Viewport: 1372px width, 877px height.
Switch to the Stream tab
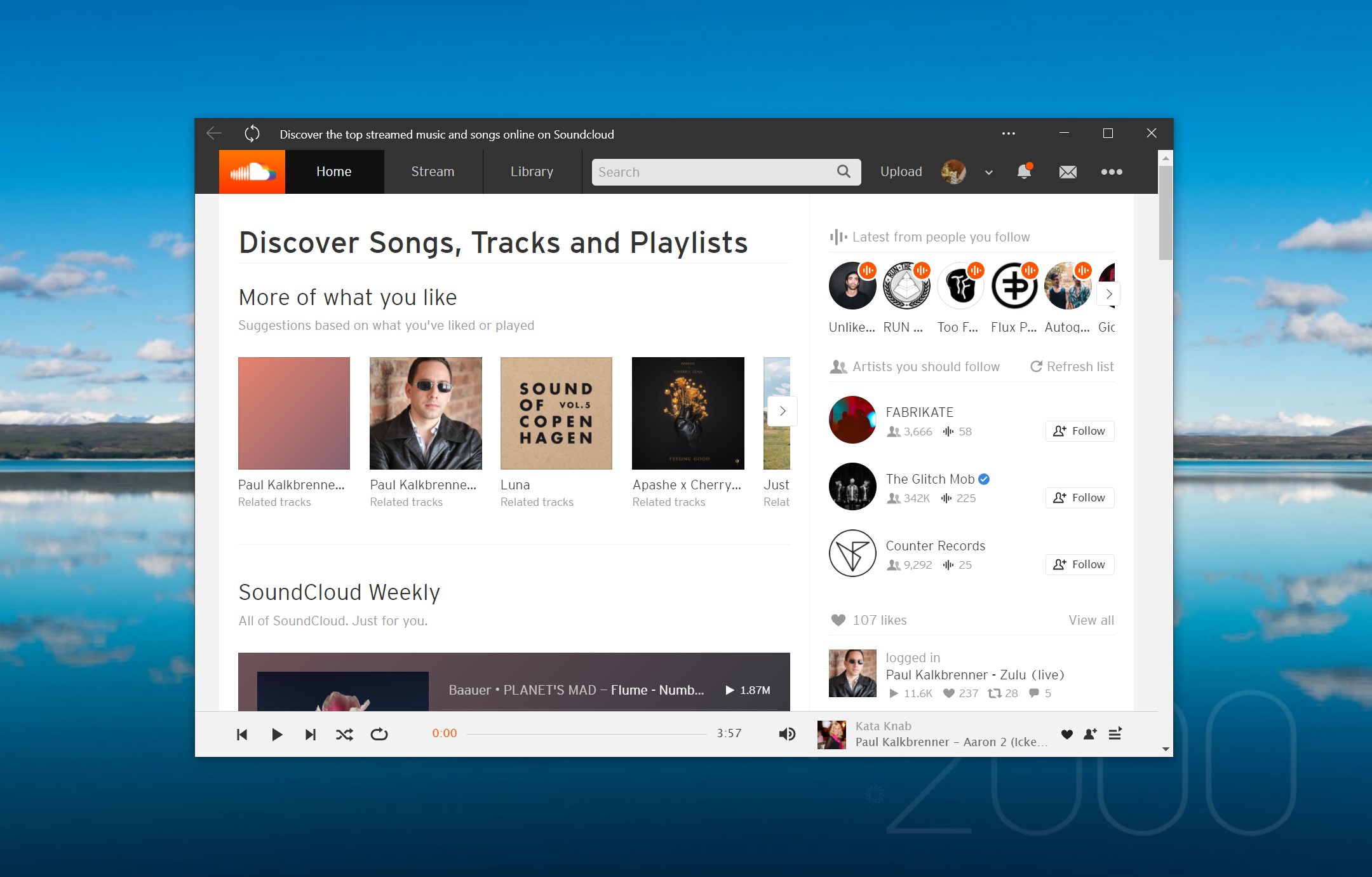tap(433, 172)
